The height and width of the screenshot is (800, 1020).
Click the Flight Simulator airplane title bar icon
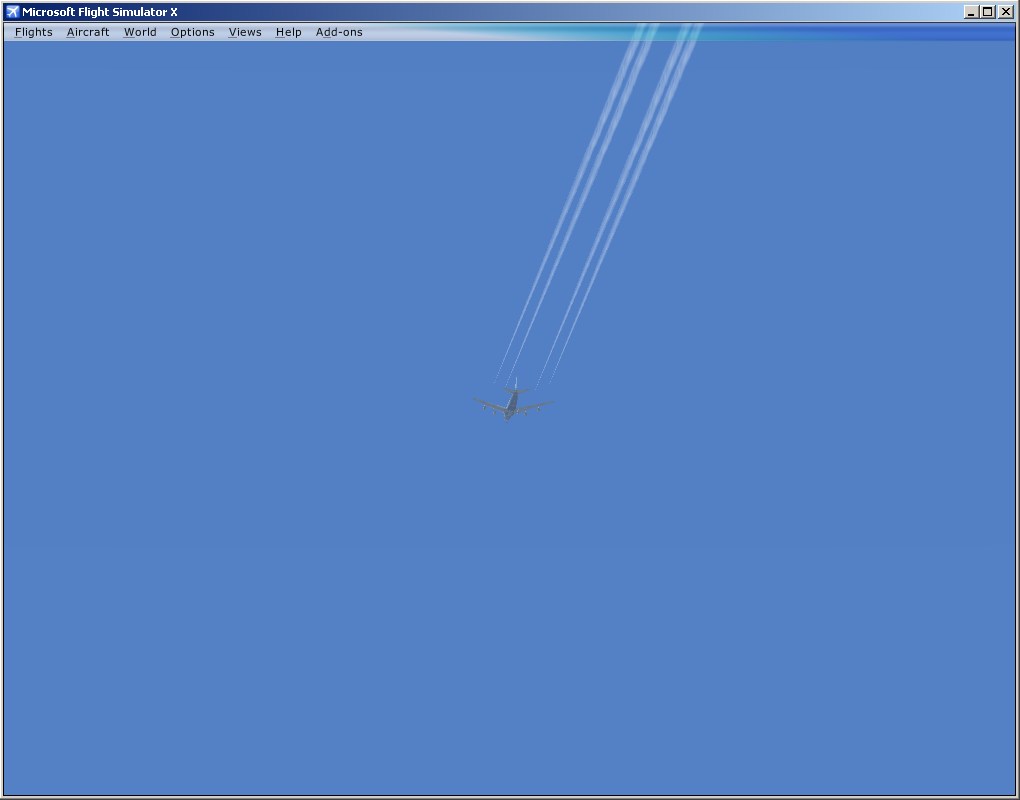click(x=12, y=12)
